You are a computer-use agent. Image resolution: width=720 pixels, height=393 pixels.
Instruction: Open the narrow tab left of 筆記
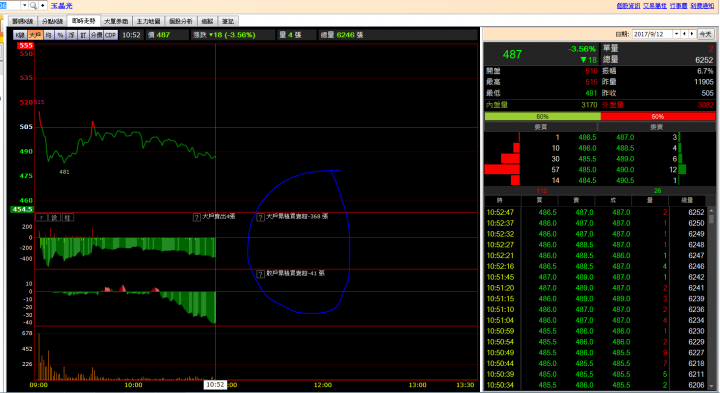[208, 21]
